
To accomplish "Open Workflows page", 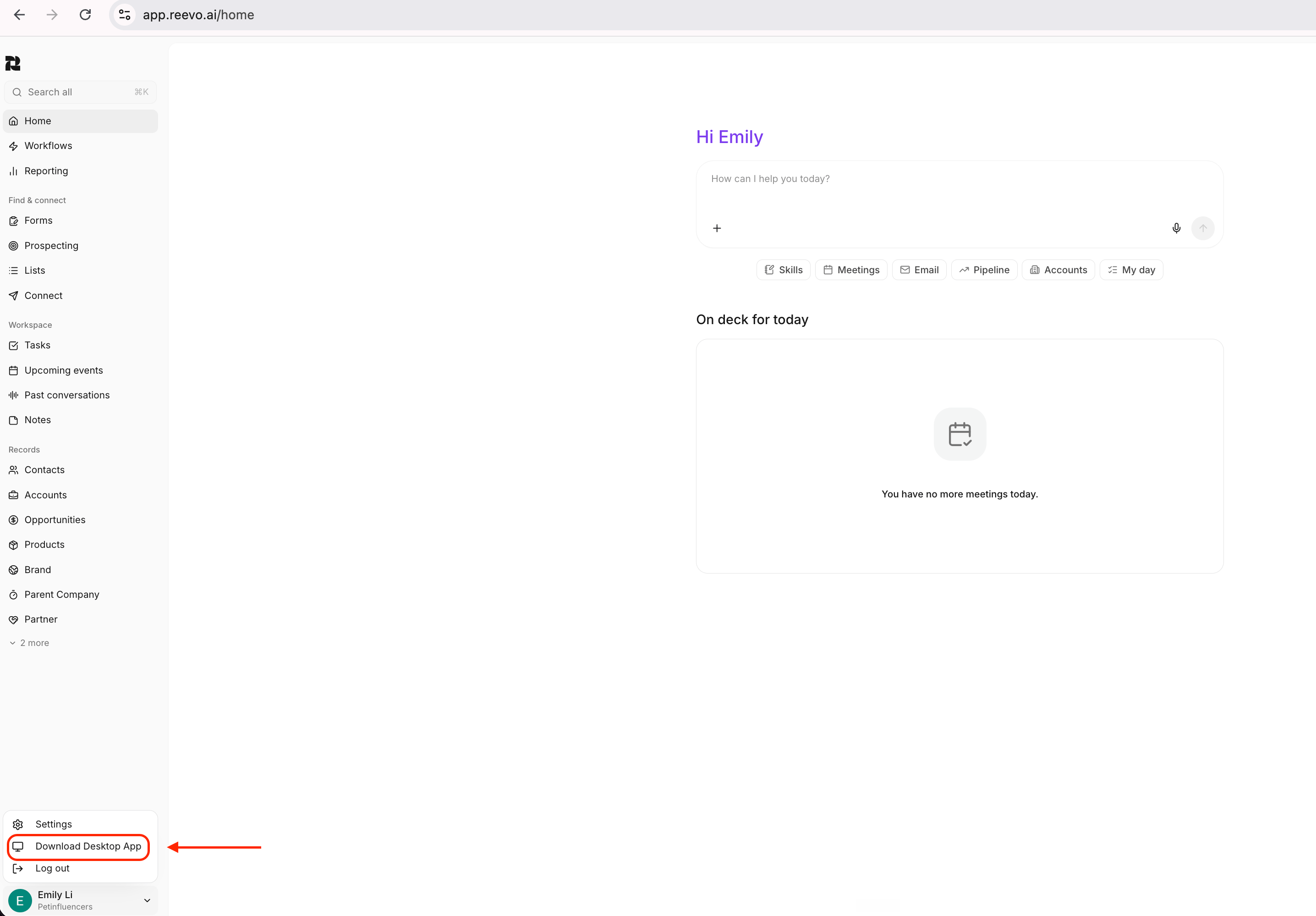I will click(80, 146).
